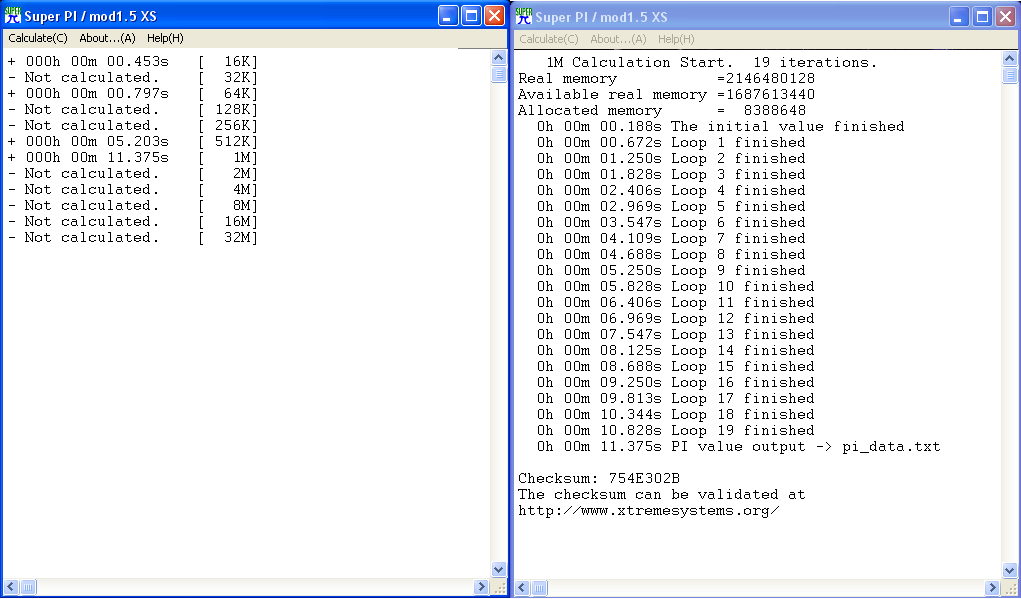Select the 8M 'Not calculated.' row

133,205
